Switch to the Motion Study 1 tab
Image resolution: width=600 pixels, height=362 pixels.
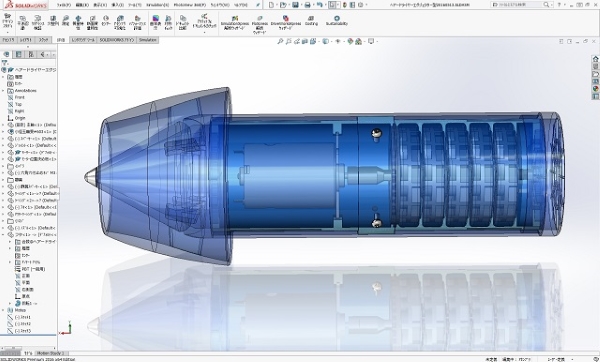click(x=50, y=353)
